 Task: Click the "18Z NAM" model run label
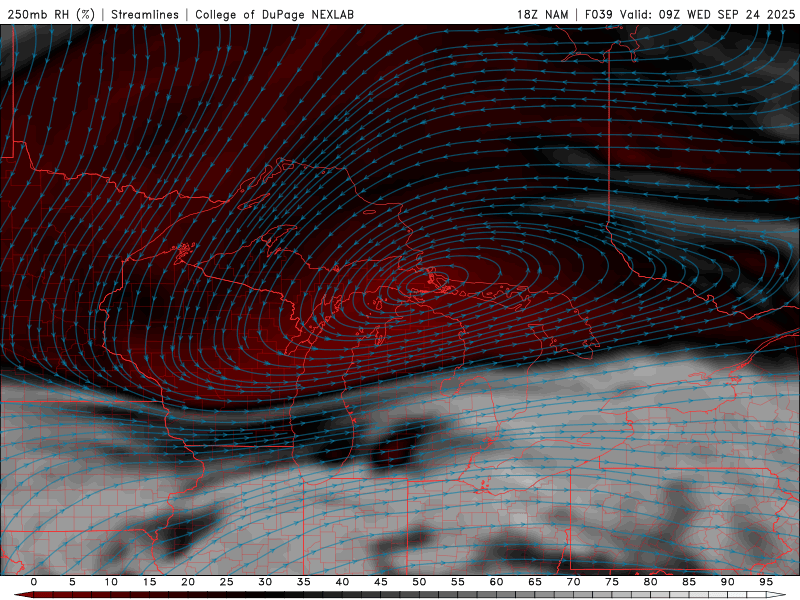coord(542,14)
